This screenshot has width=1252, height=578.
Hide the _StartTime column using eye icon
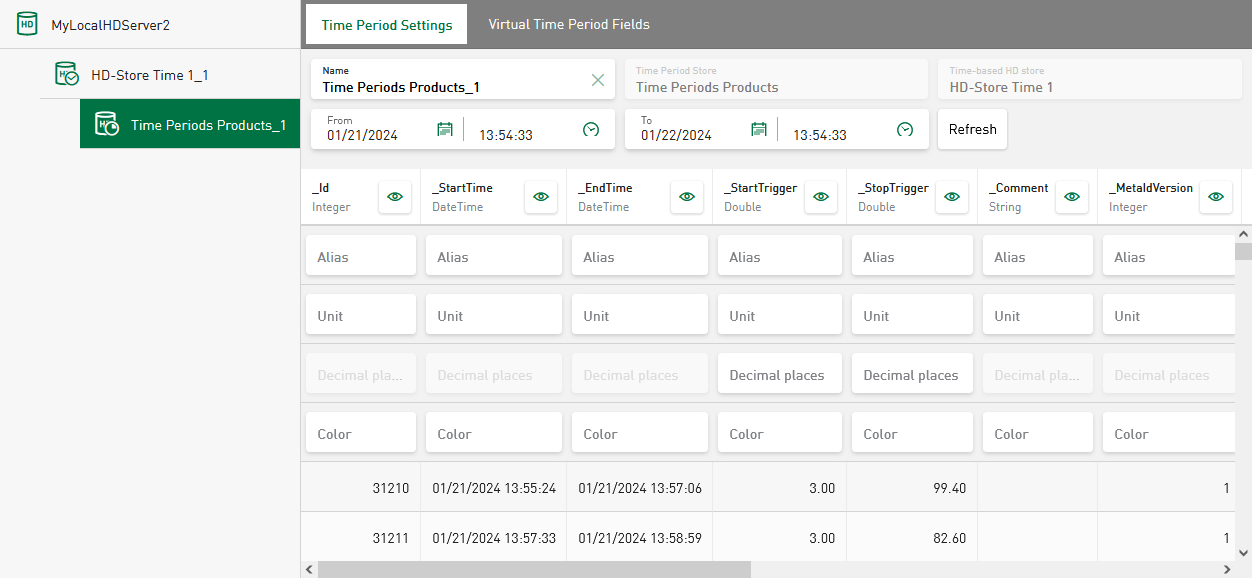[541, 197]
